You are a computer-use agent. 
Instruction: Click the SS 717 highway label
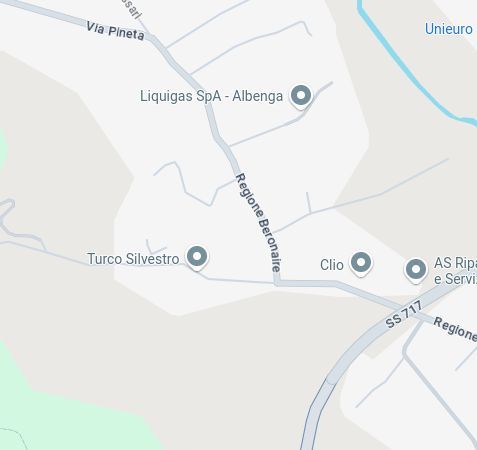click(404, 314)
